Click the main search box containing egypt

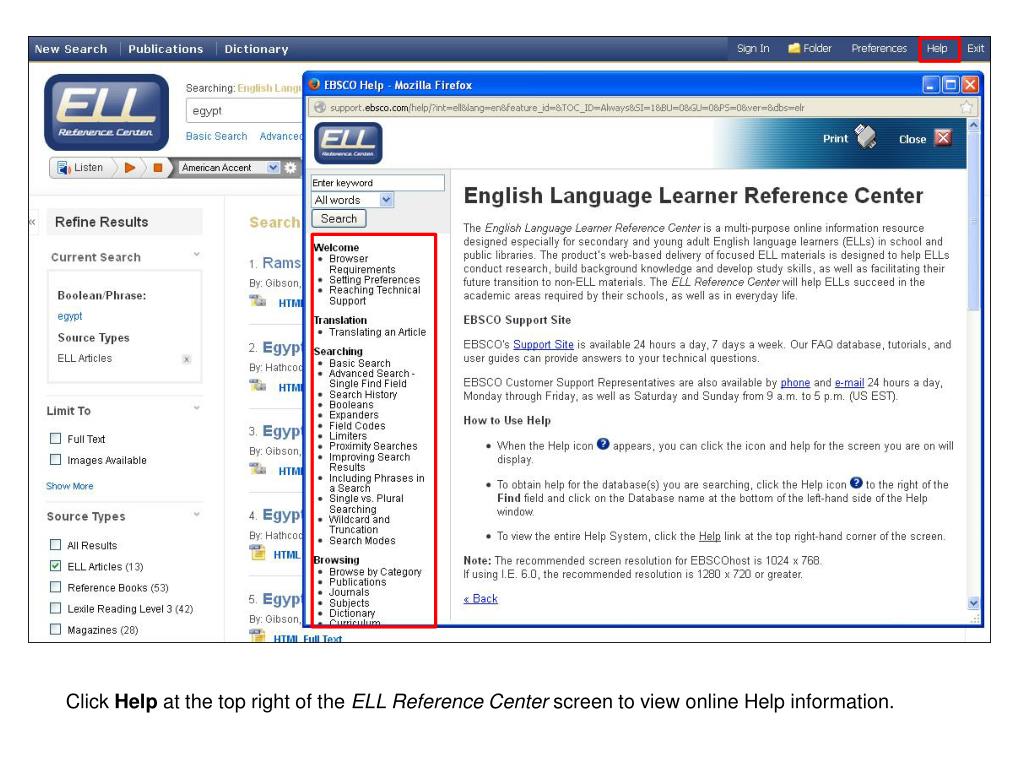(x=245, y=111)
